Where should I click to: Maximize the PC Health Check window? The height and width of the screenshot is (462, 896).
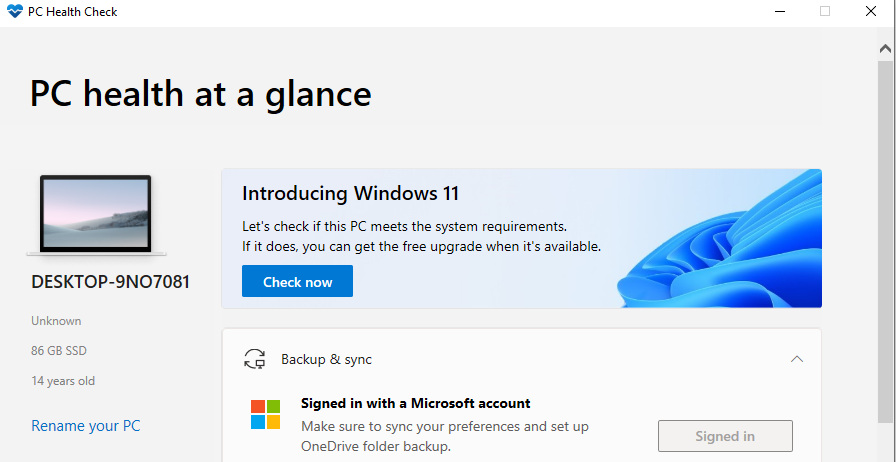point(825,11)
